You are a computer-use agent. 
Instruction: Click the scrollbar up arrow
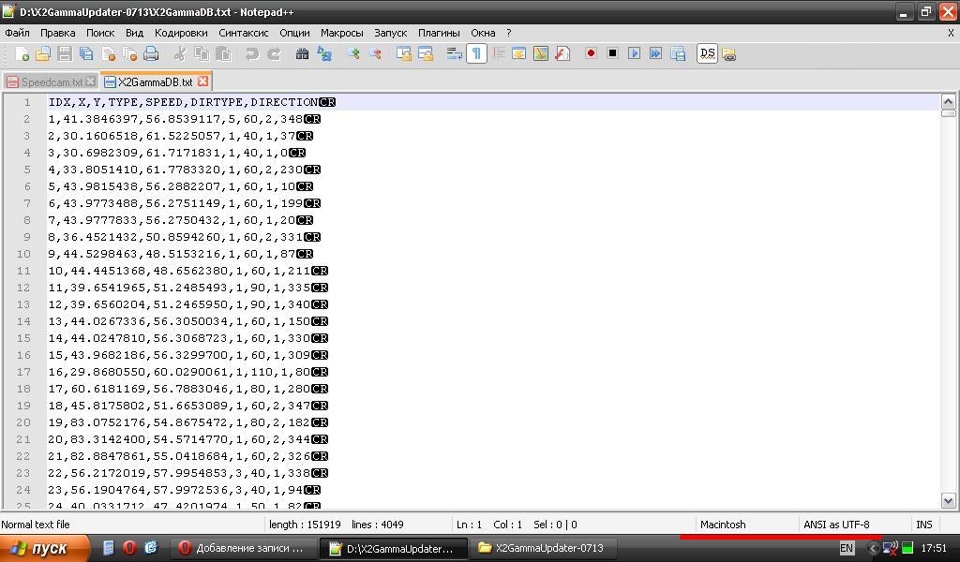click(948, 102)
